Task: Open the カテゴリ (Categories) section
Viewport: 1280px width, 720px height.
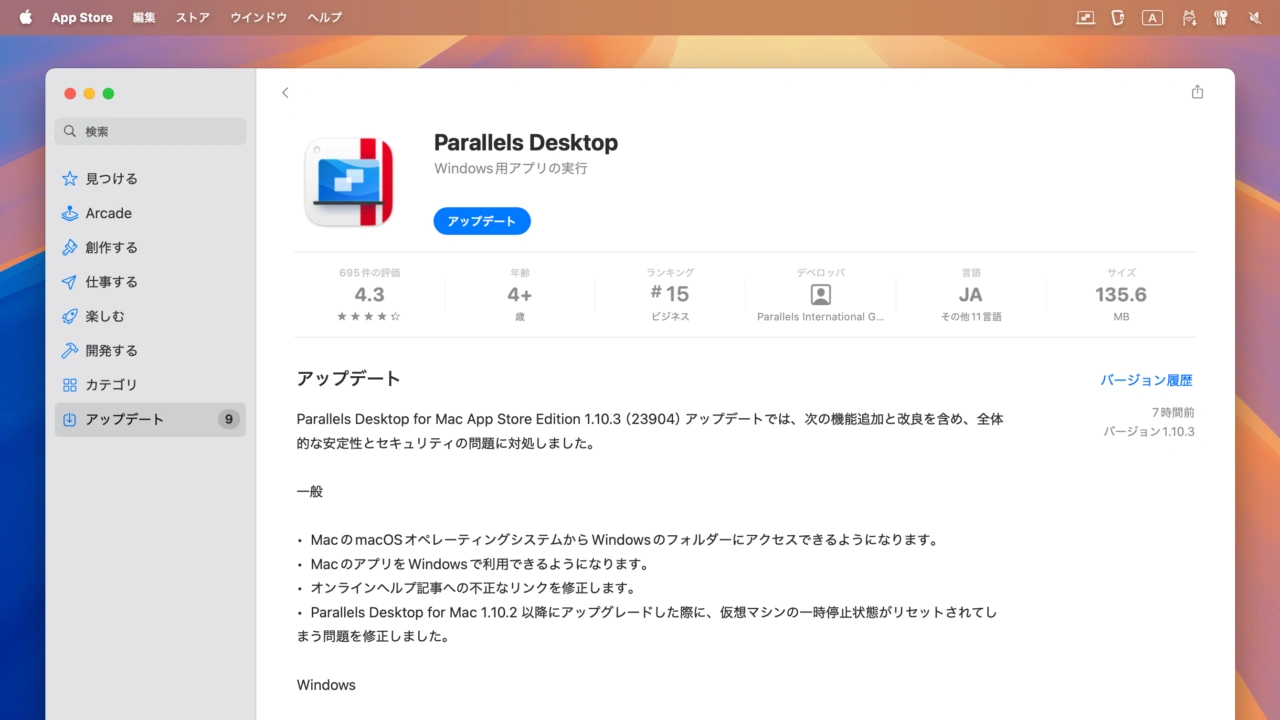Action: pyautogui.click(x=111, y=385)
